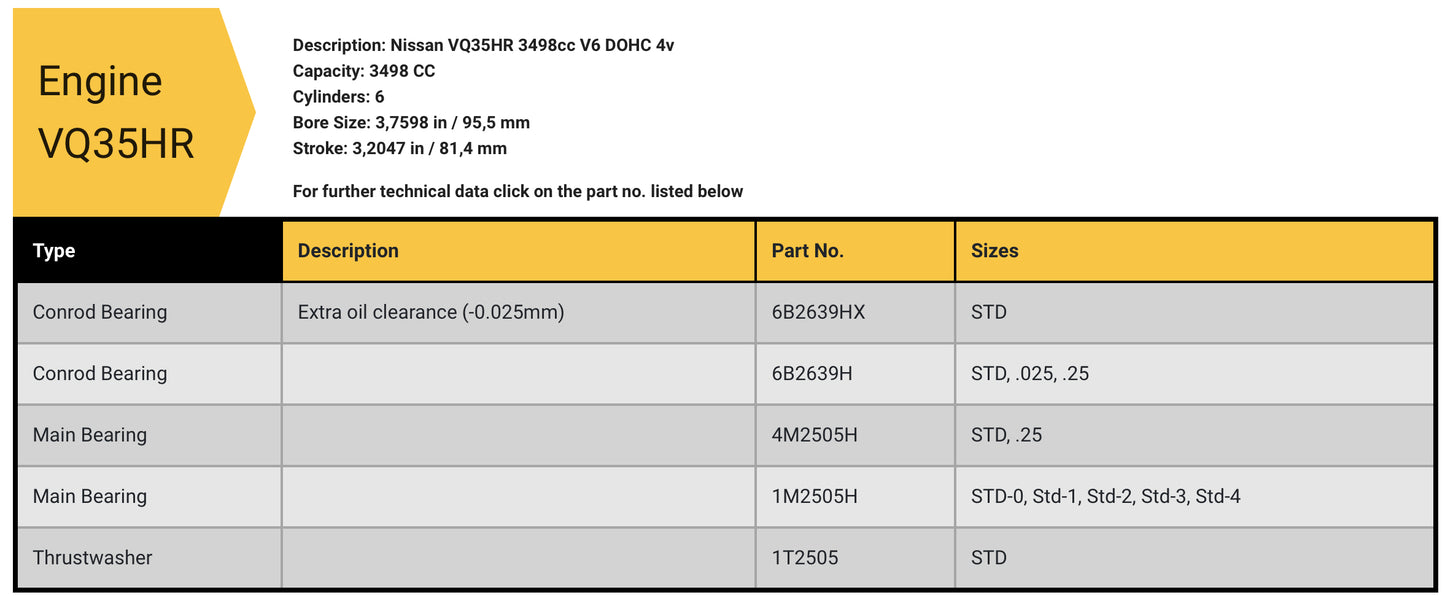Click part number 4M2505H

(x=814, y=435)
